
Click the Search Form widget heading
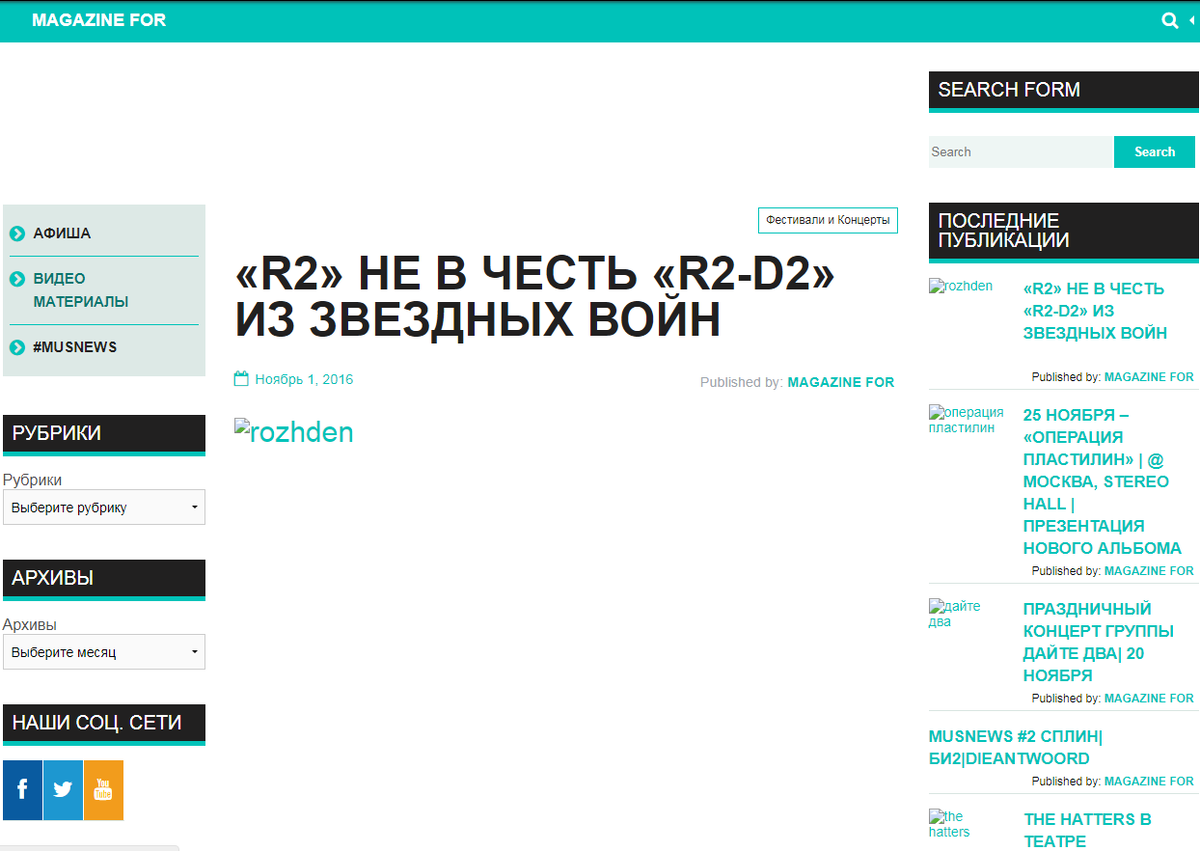click(x=1064, y=90)
